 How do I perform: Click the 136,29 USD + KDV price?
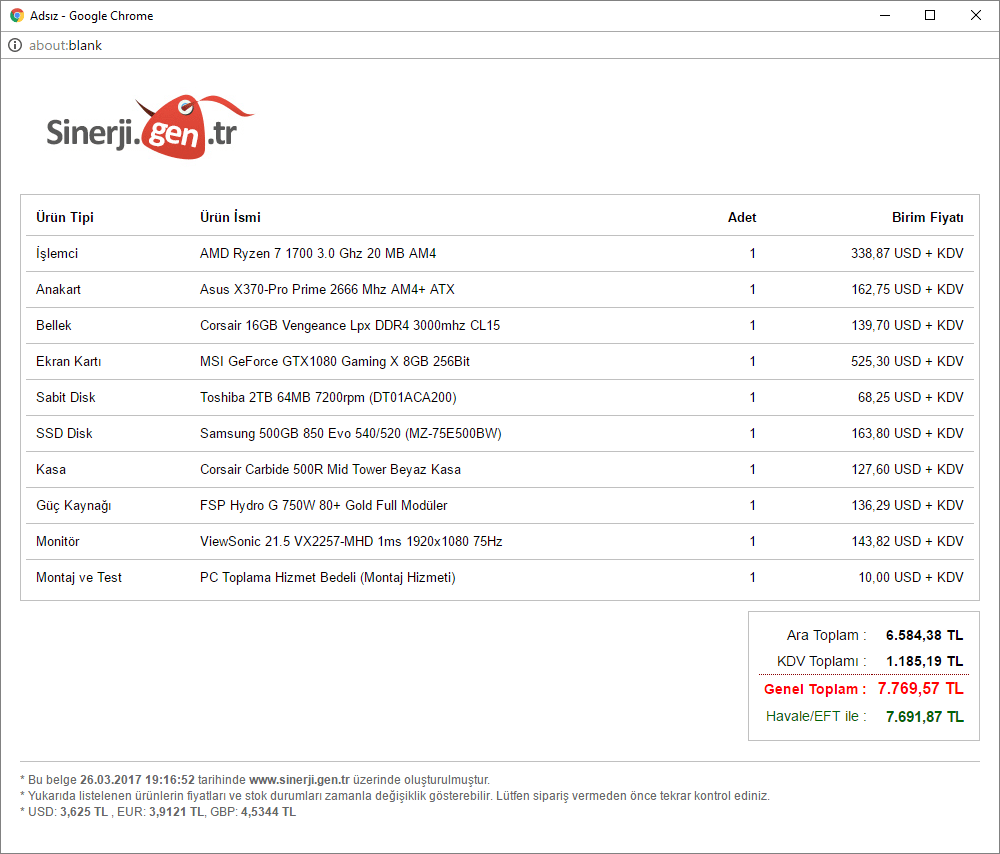pos(907,506)
